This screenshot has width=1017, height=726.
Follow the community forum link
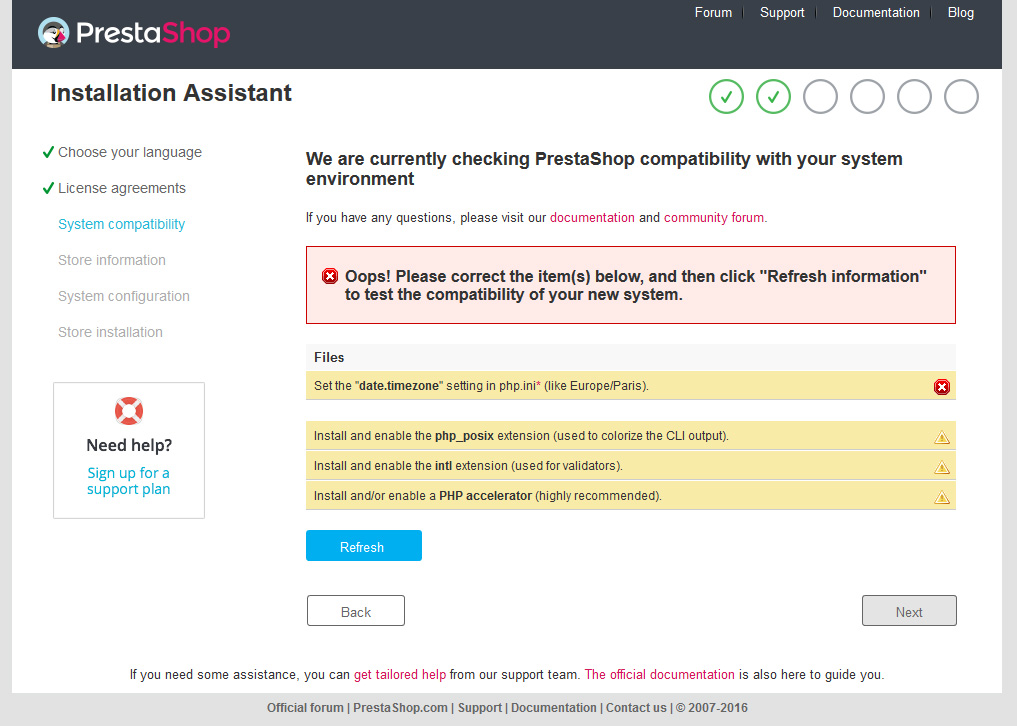click(x=713, y=217)
